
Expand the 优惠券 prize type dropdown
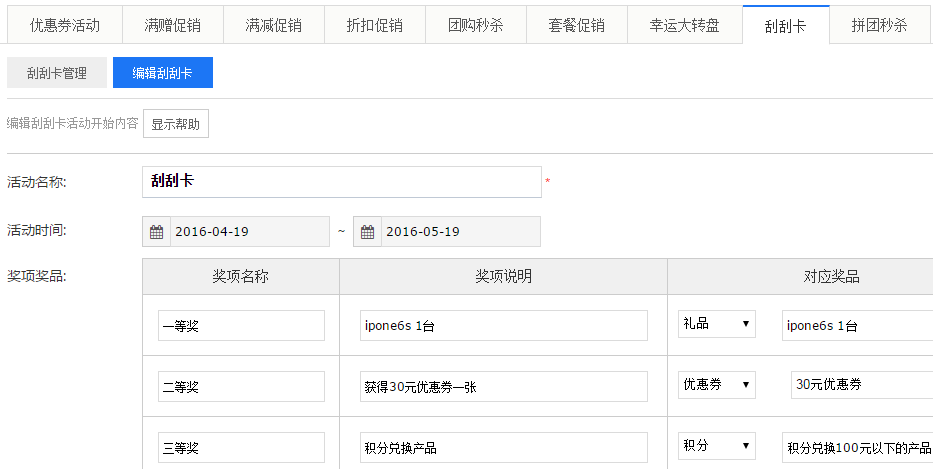pyautogui.click(x=716, y=385)
